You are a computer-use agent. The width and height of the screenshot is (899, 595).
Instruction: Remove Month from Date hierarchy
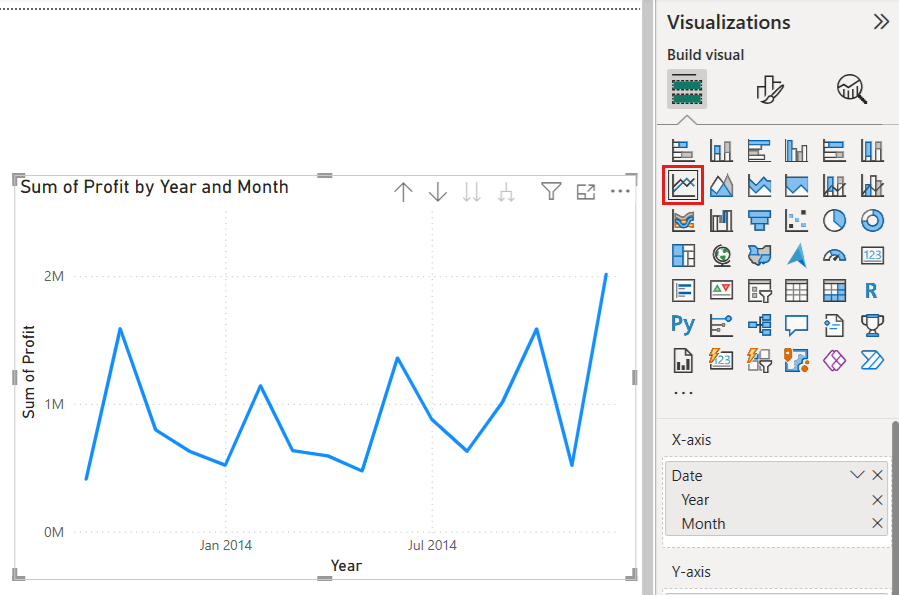877,523
